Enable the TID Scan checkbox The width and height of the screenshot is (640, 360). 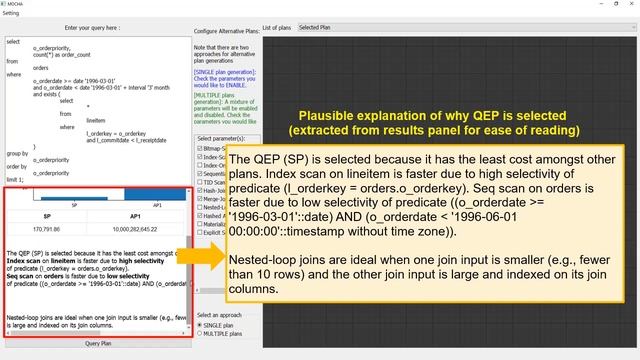(x=200, y=182)
